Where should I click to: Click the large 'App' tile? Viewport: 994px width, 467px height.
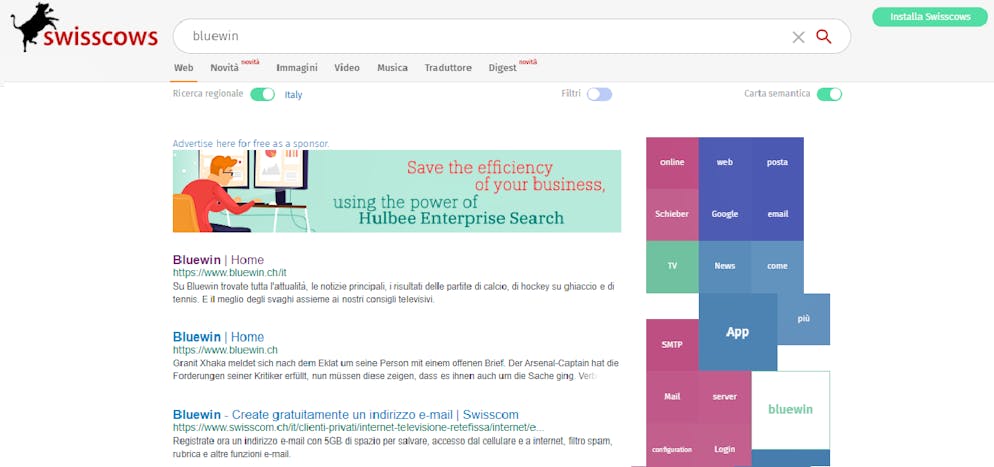point(738,332)
